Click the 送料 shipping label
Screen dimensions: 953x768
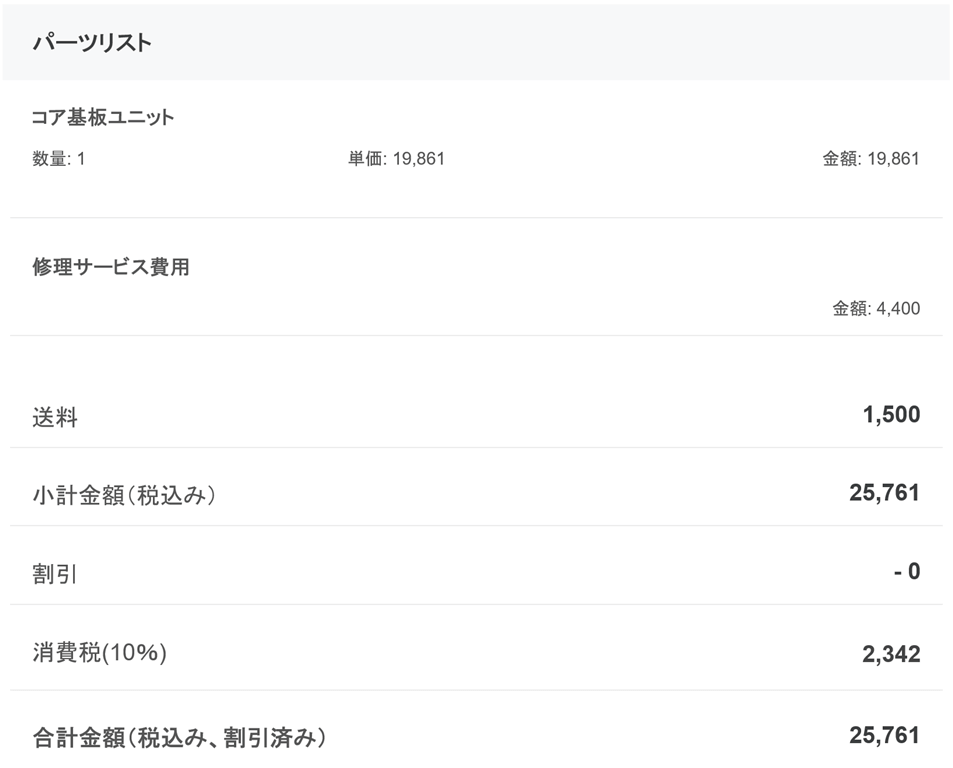[x=55, y=417]
